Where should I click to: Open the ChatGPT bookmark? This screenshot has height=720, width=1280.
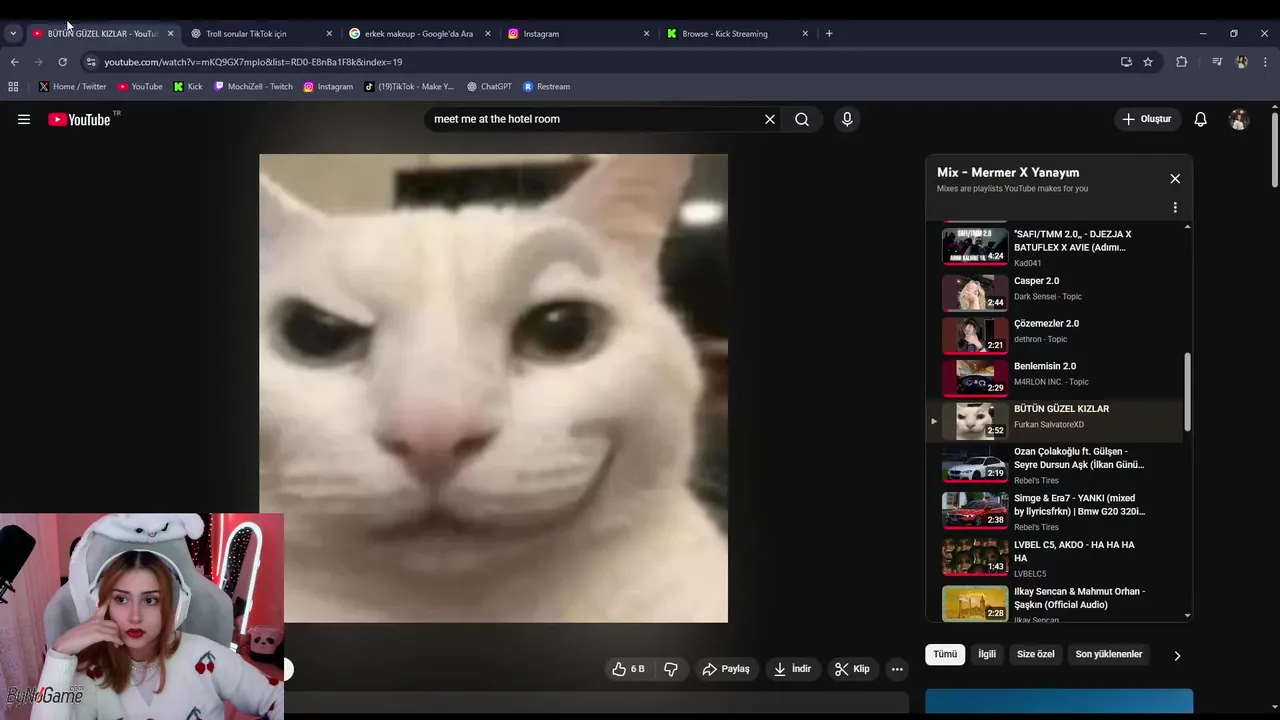pos(489,87)
